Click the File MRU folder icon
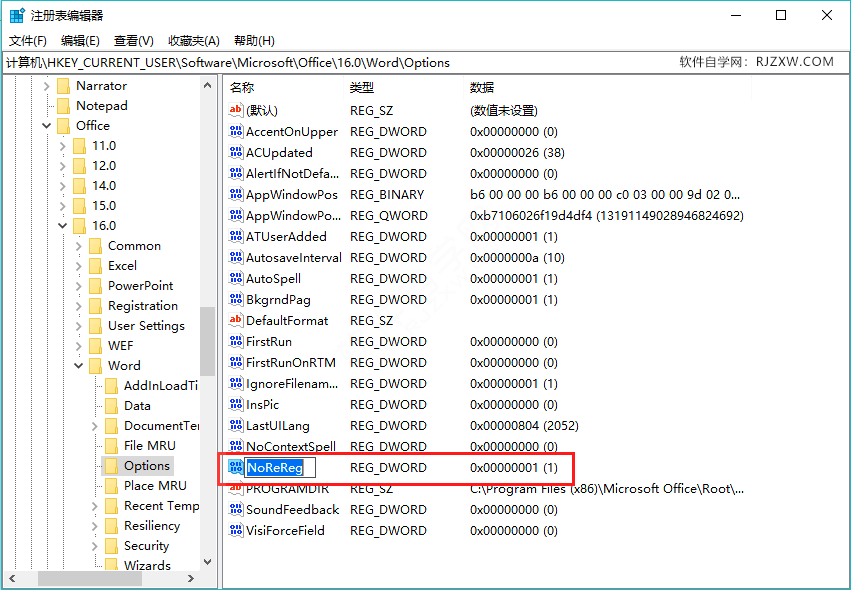This screenshot has width=851, height=590. pyautogui.click(x=110, y=445)
